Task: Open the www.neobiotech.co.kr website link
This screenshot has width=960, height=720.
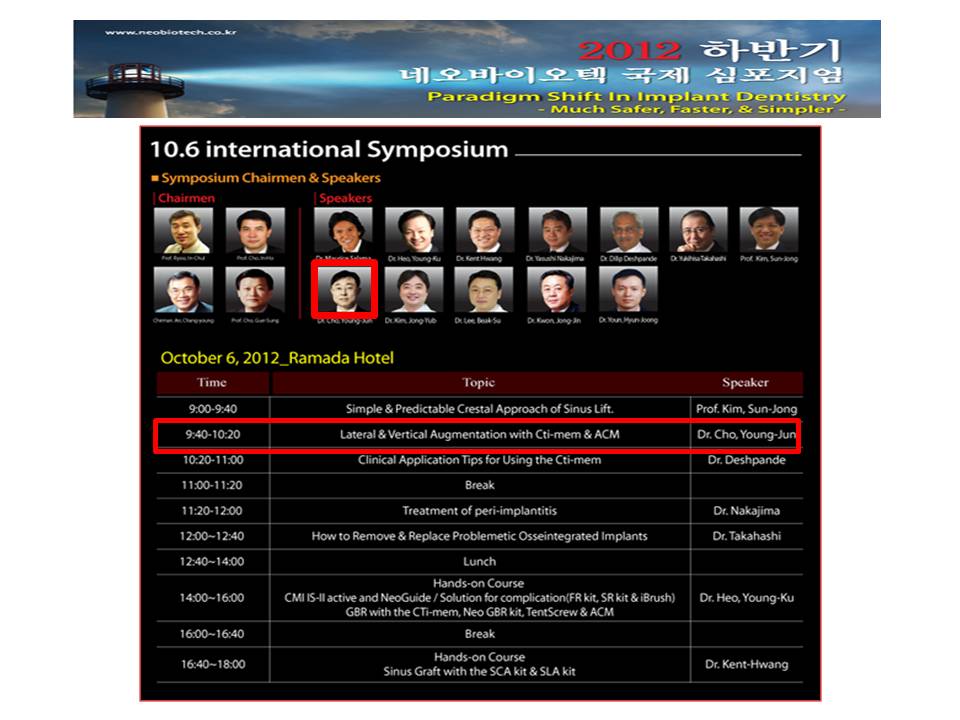Action: tap(170, 32)
